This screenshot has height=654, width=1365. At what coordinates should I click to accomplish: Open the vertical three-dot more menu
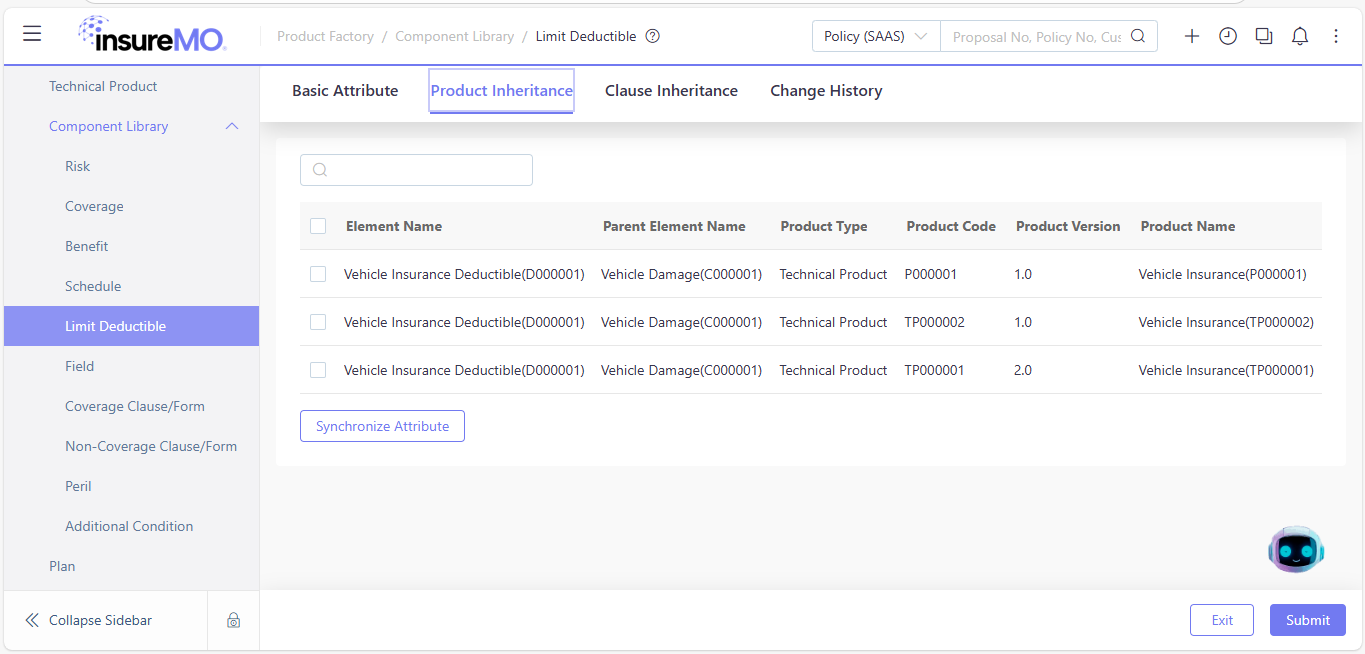[1336, 36]
